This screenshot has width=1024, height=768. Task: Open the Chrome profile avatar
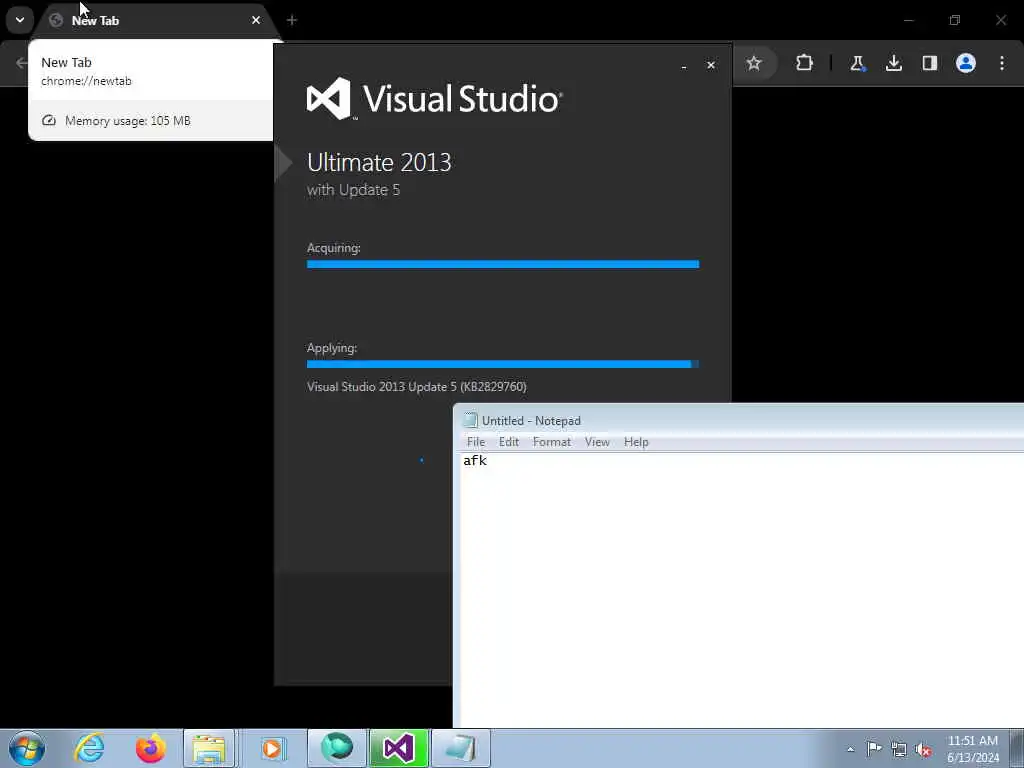[x=966, y=63]
